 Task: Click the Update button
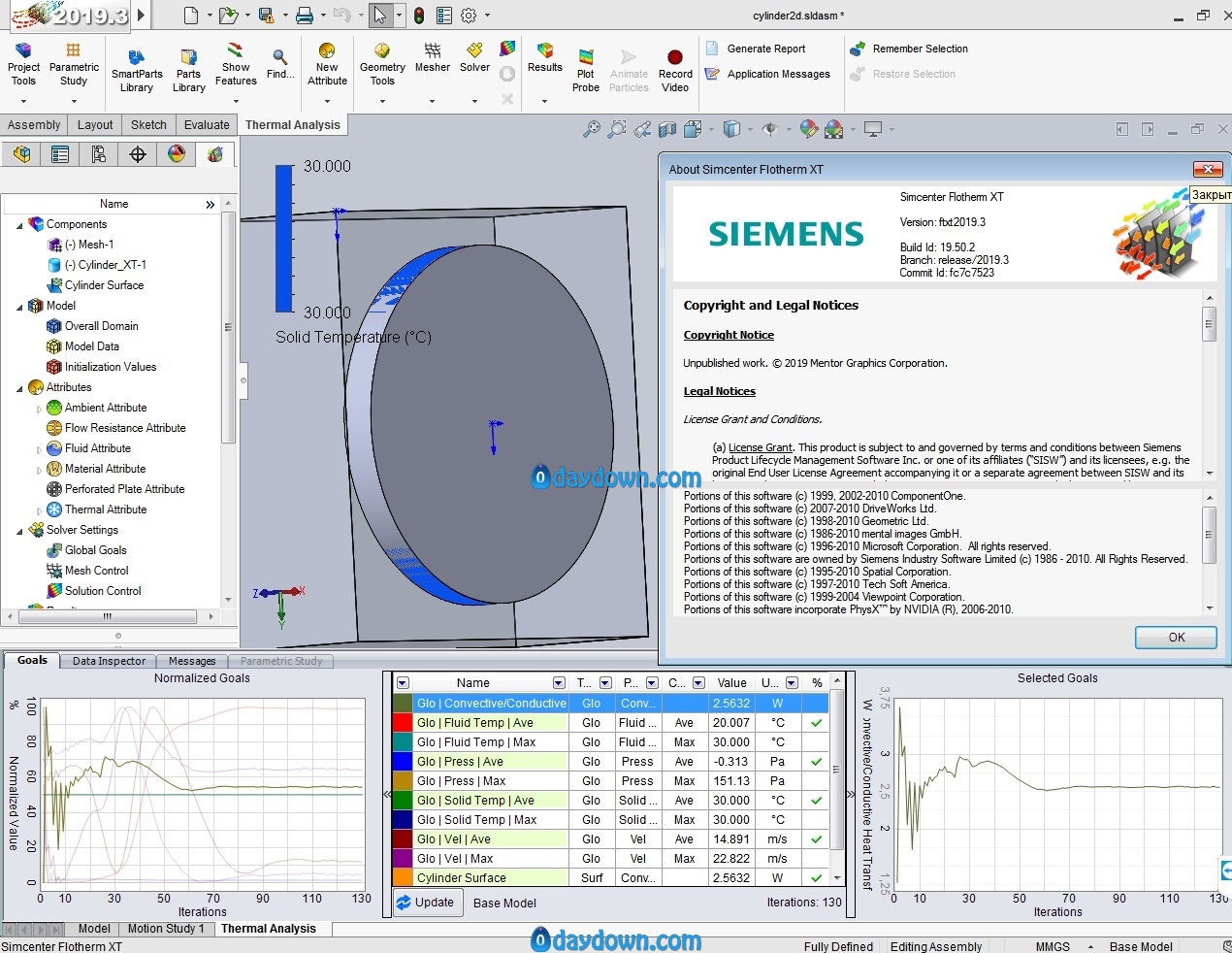point(425,903)
